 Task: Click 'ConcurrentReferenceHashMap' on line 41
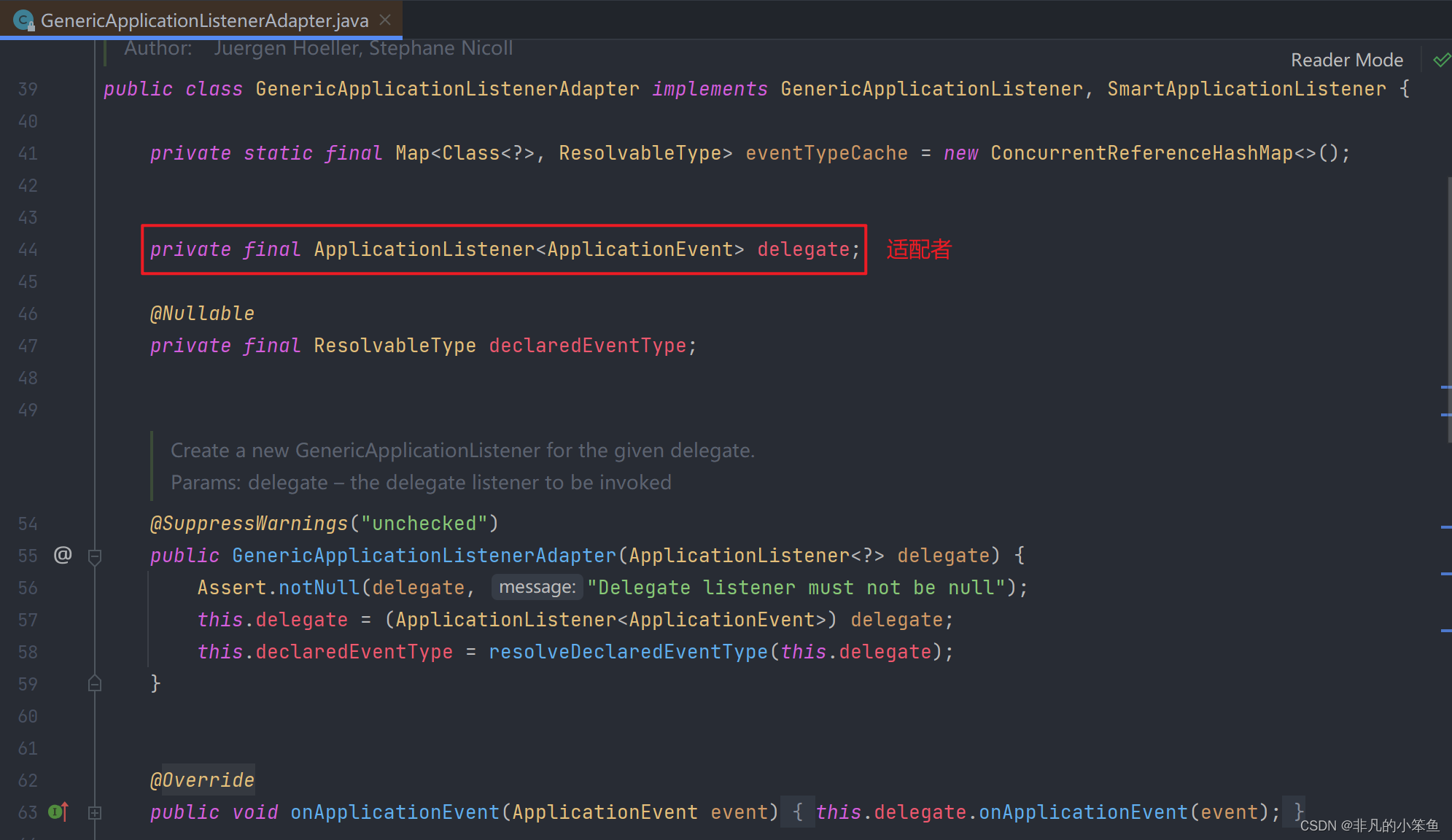click(x=1141, y=153)
